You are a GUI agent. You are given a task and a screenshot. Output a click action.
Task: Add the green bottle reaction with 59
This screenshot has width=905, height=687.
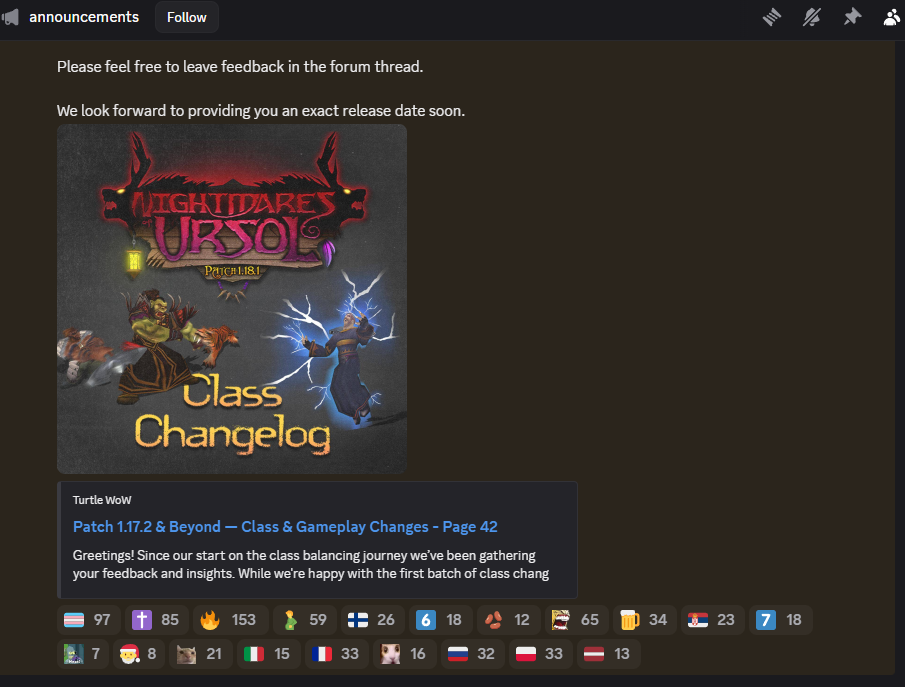point(304,620)
